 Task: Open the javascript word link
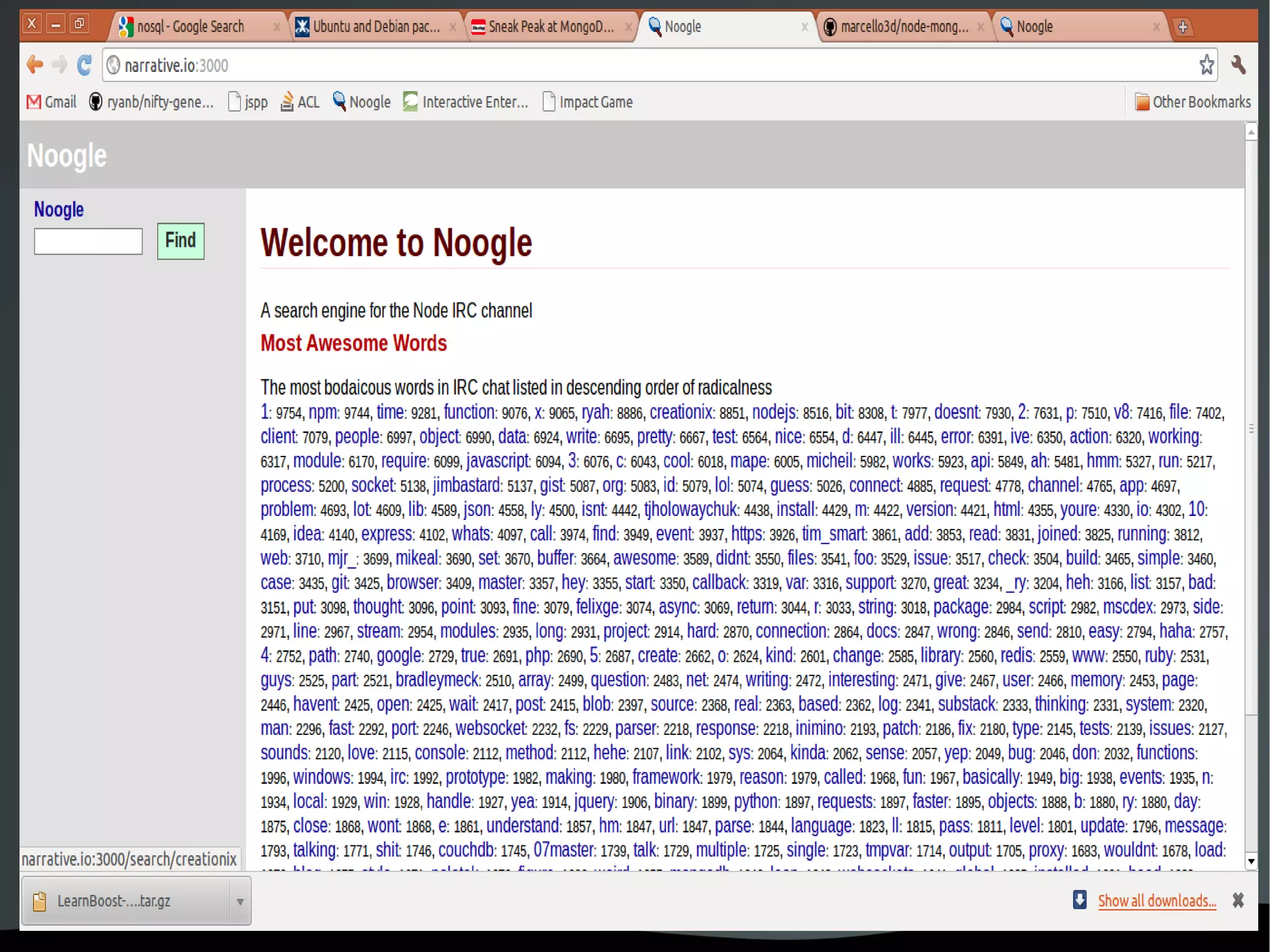click(497, 461)
